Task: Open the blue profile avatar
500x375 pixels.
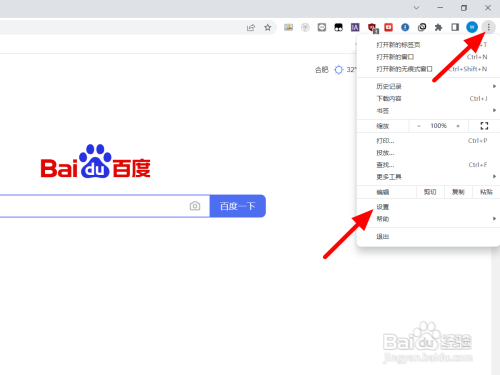Action: [472, 27]
